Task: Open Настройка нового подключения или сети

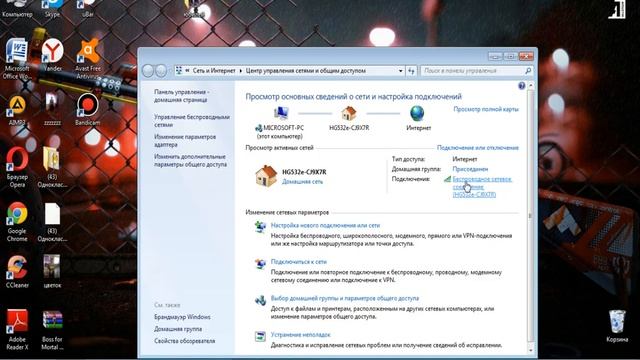Action: [325, 225]
